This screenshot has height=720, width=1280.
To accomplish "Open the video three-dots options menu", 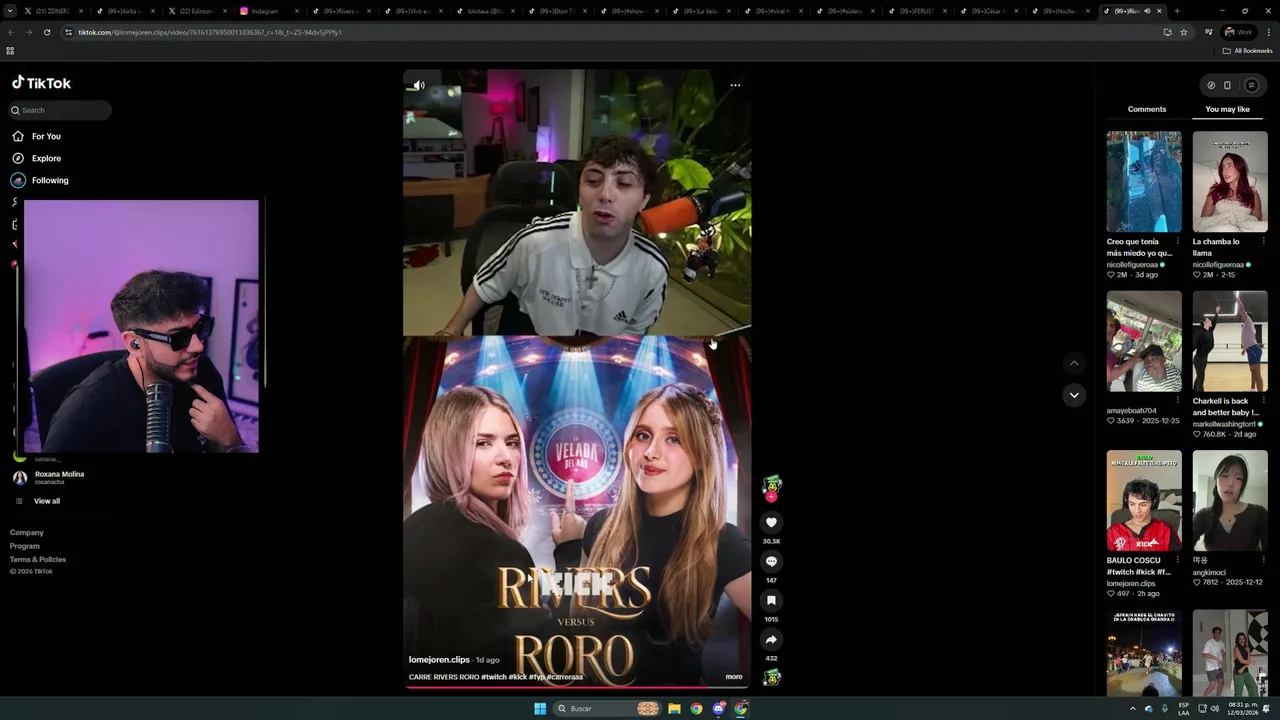I will pyautogui.click(x=735, y=85).
